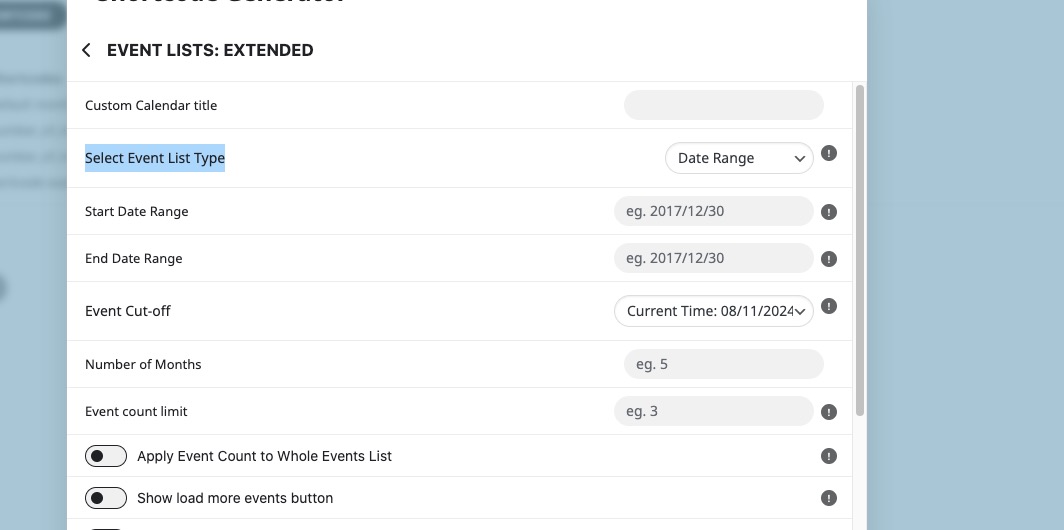Click the End Date Range input field
The width and height of the screenshot is (1064, 530).
pyautogui.click(x=714, y=258)
